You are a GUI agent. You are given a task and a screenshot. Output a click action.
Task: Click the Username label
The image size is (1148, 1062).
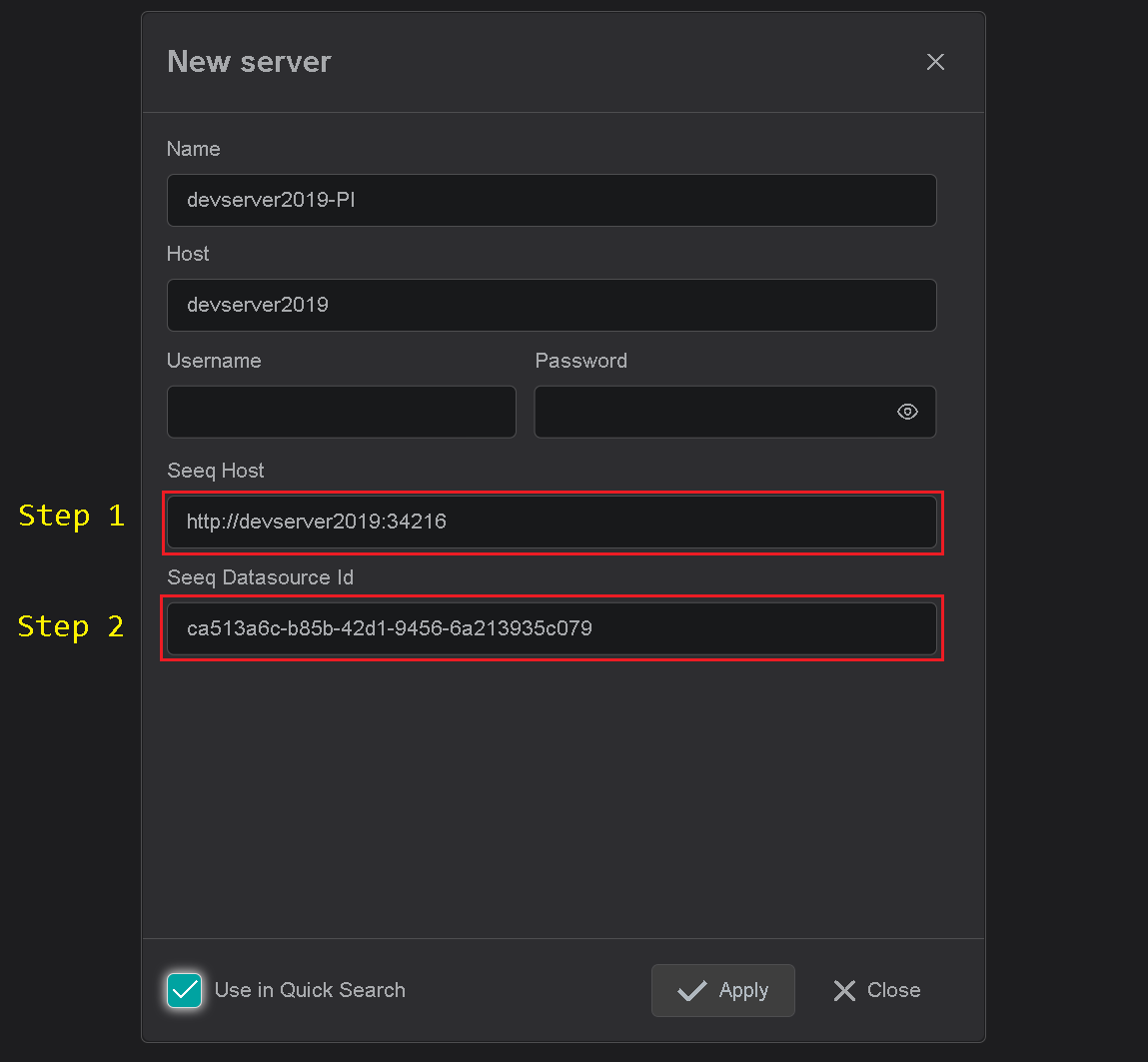point(214,361)
